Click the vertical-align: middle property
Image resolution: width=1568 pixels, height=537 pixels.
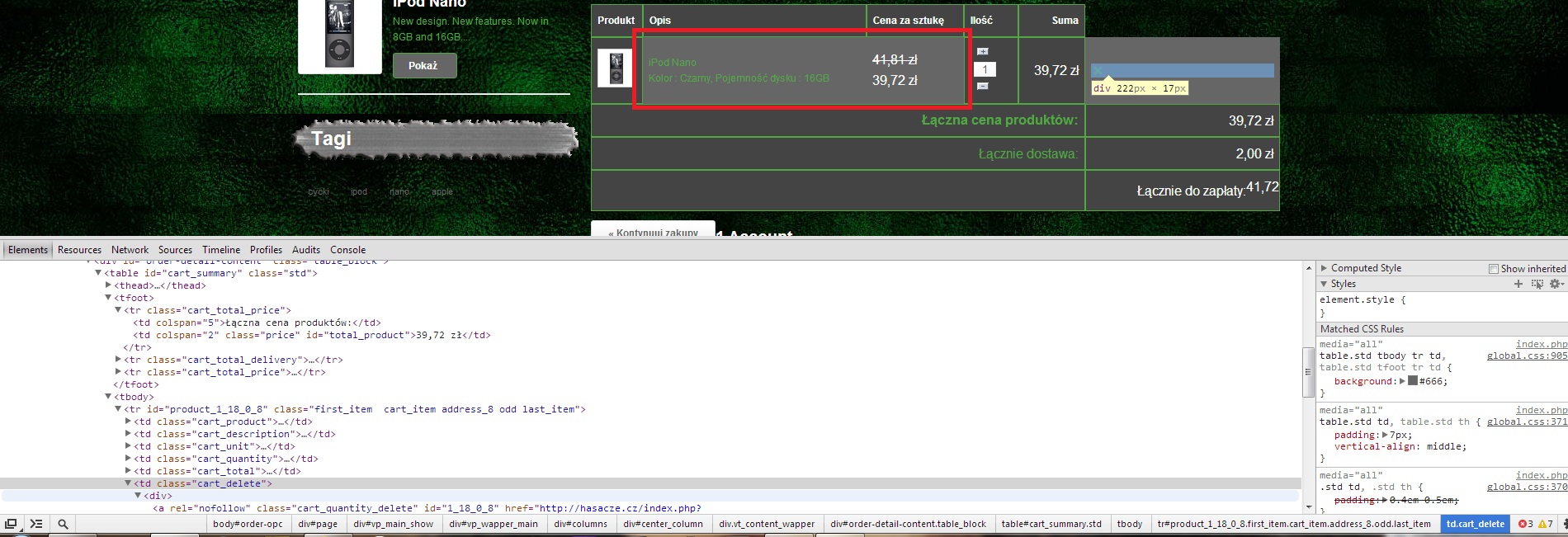coord(1400,446)
